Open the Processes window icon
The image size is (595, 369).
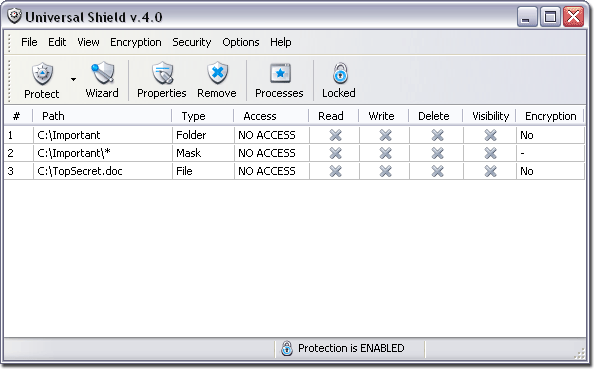click(280, 73)
